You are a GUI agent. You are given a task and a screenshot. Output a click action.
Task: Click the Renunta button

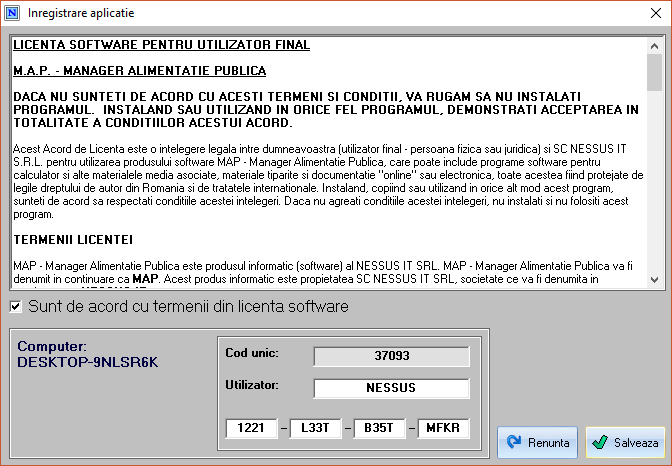(x=537, y=442)
